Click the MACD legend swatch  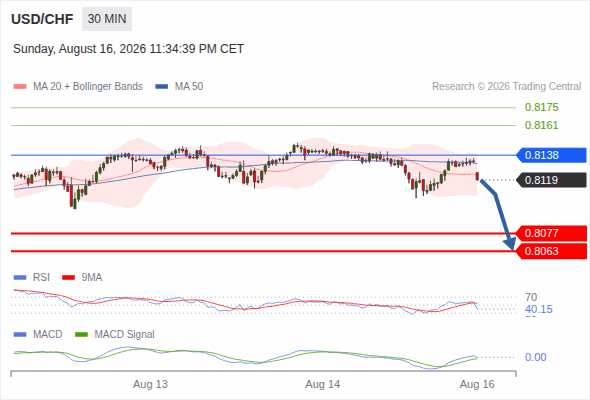pyautogui.click(x=20, y=335)
